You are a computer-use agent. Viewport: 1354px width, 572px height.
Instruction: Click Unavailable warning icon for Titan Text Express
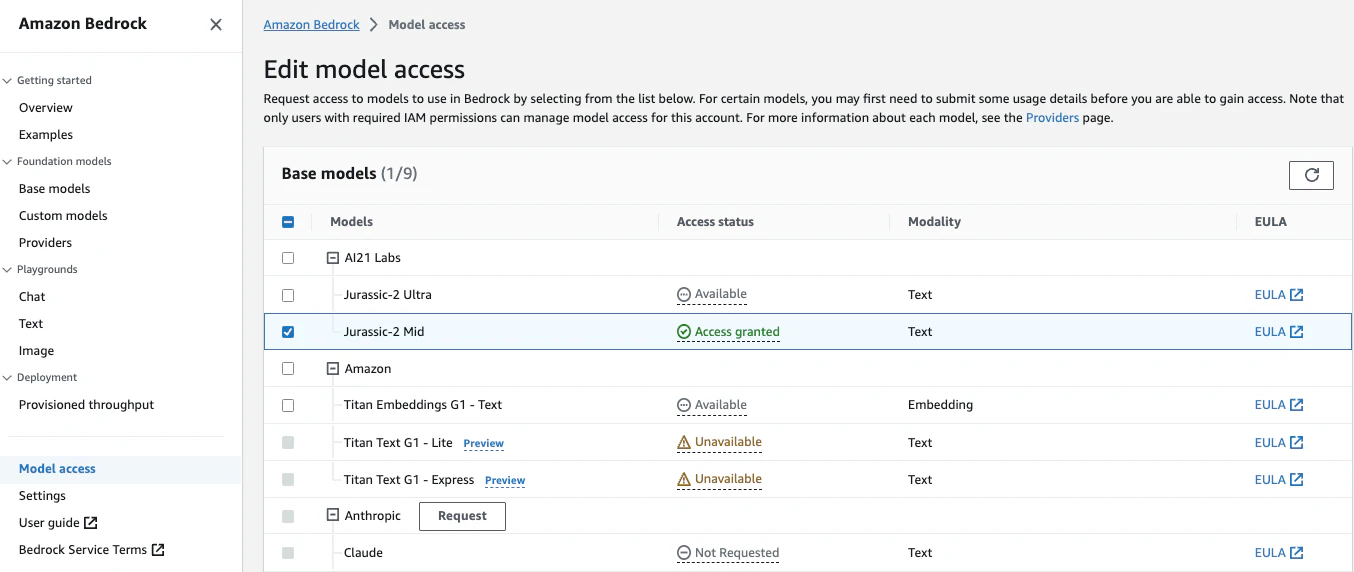[x=684, y=479]
